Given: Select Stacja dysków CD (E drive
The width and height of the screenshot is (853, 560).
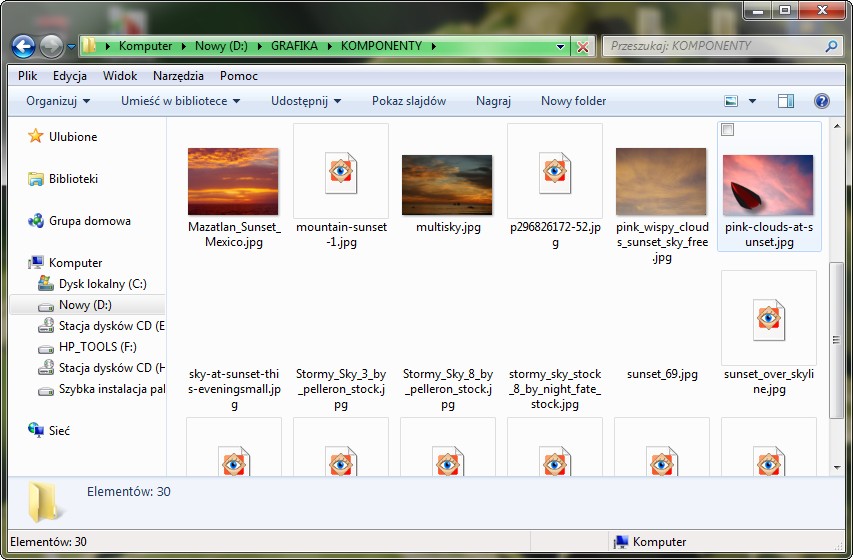Looking at the screenshot, I should click(x=111, y=325).
